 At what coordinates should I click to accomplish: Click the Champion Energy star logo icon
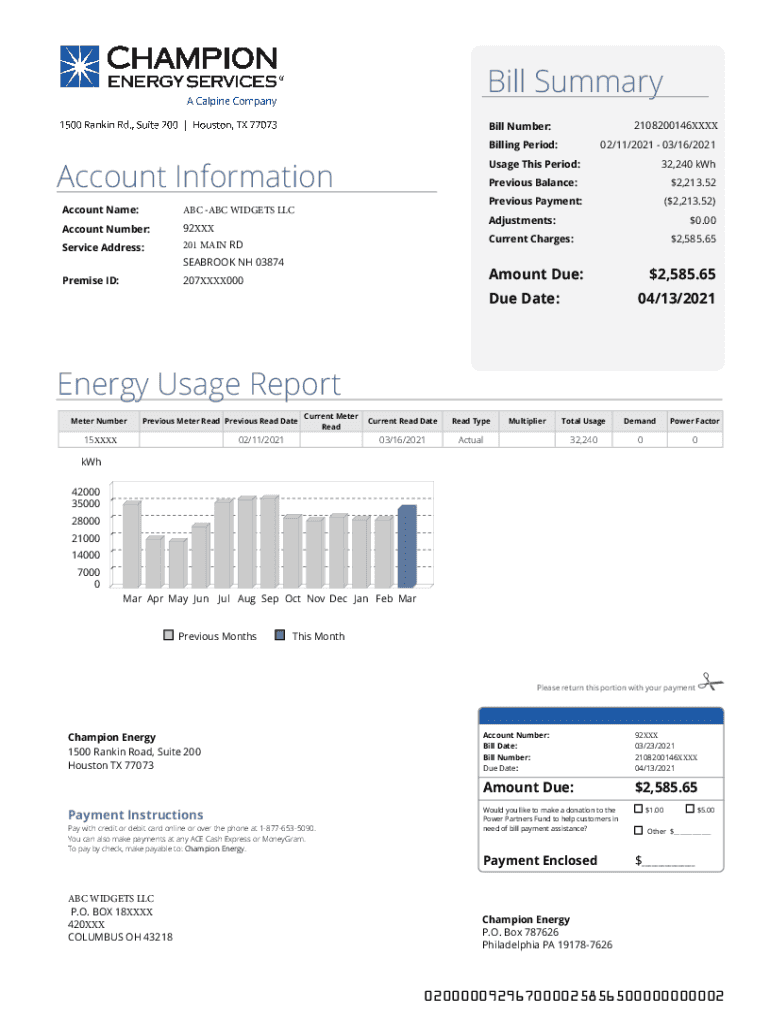pyautogui.click(x=80, y=66)
